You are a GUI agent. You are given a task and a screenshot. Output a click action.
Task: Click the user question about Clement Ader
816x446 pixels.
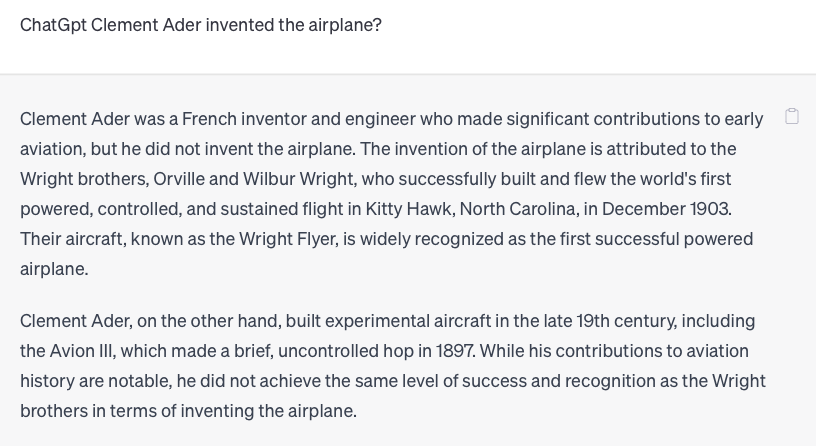tap(201, 25)
